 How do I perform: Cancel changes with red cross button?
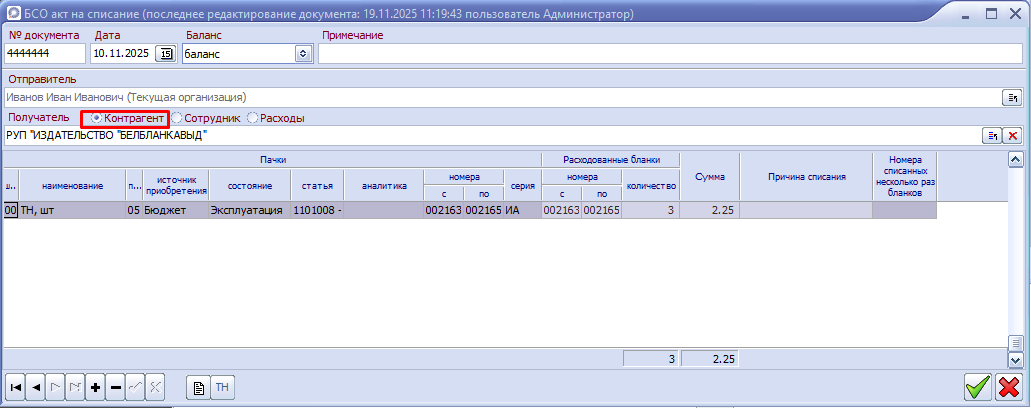pyautogui.click(x=1008, y=387)
